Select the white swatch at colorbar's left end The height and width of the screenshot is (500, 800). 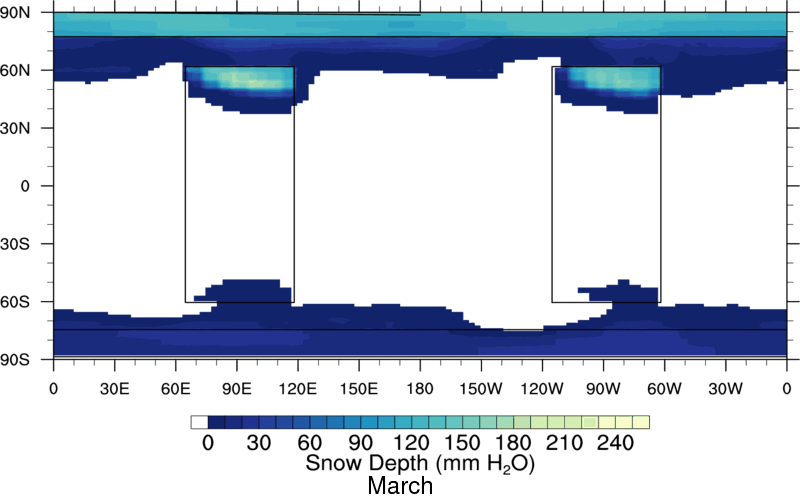(x=199, y=422)
